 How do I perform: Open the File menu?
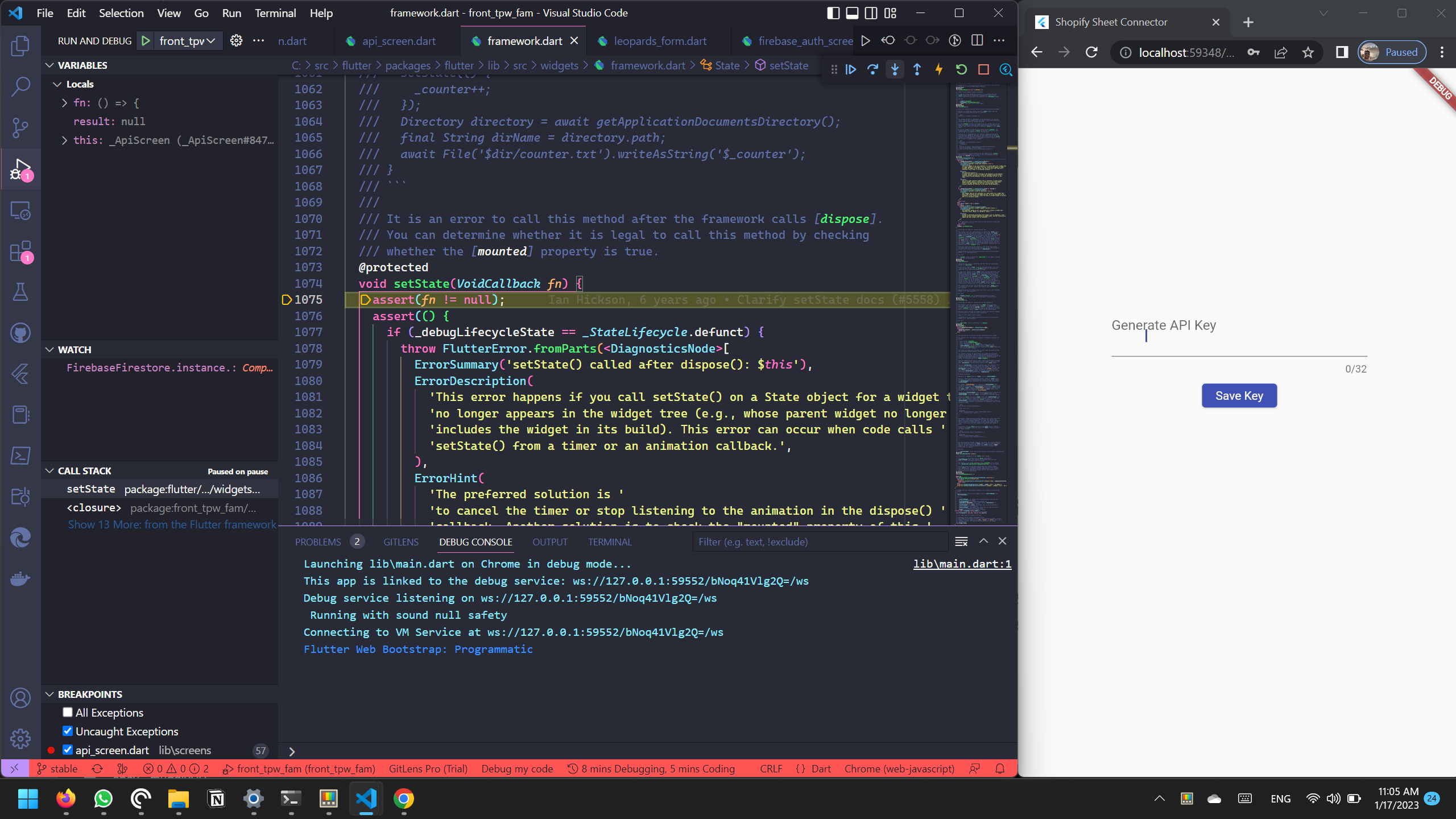point(44,13)
